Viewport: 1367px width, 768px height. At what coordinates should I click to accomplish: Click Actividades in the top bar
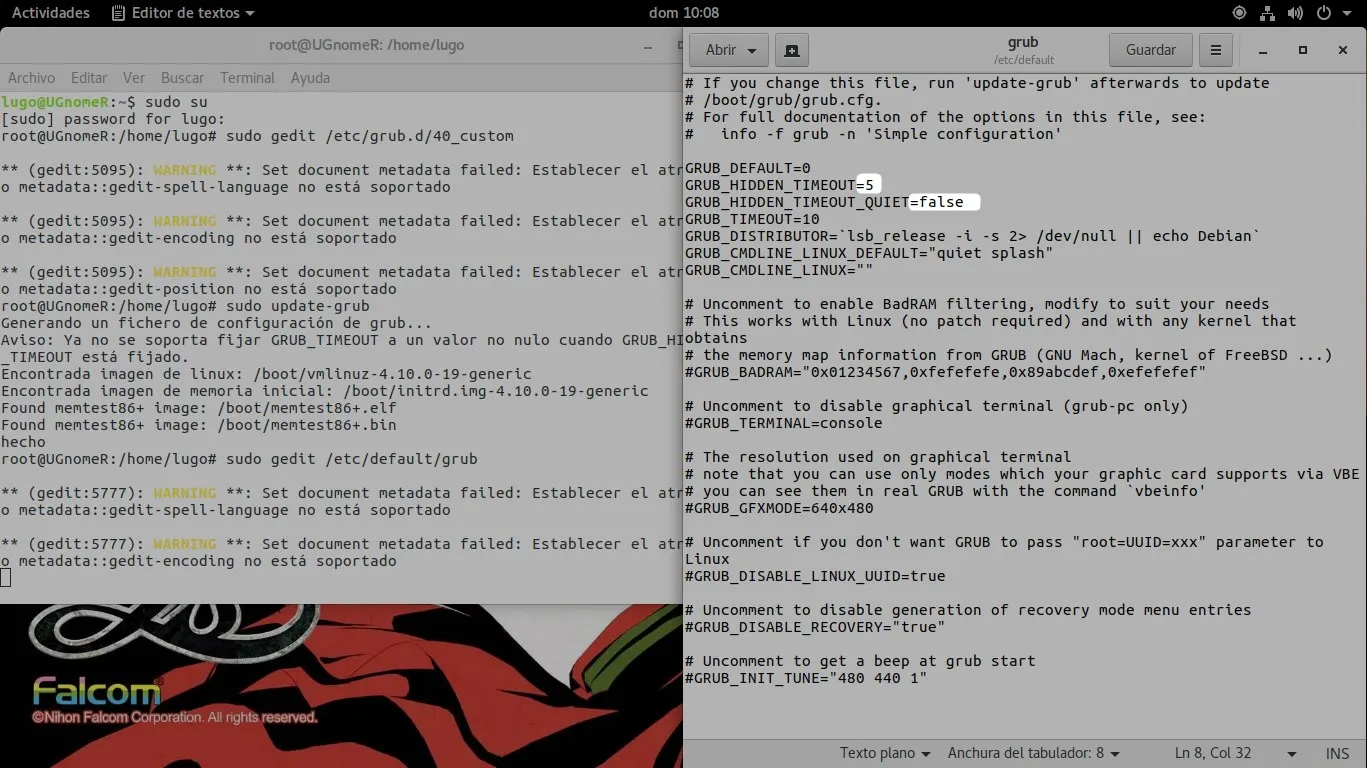click(x=50, y=13)
